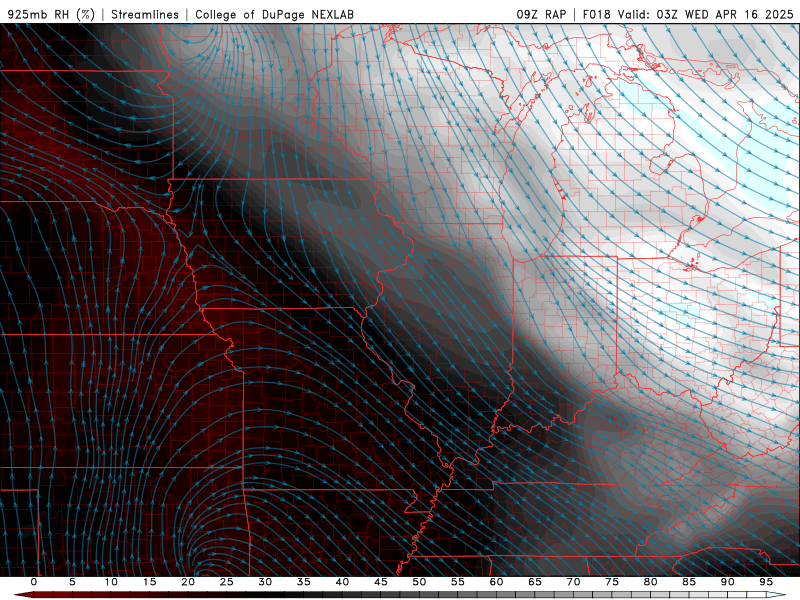Click the "95" value on the color scale

tap(765, 582)
